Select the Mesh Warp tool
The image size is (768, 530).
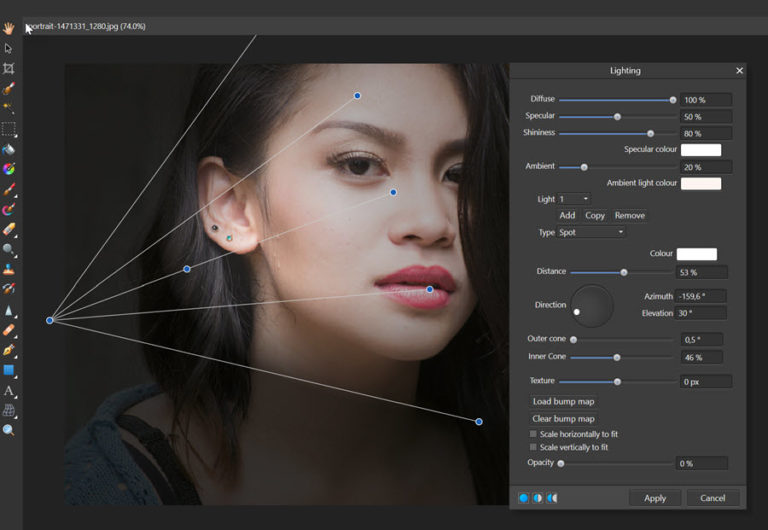point(8,410)
